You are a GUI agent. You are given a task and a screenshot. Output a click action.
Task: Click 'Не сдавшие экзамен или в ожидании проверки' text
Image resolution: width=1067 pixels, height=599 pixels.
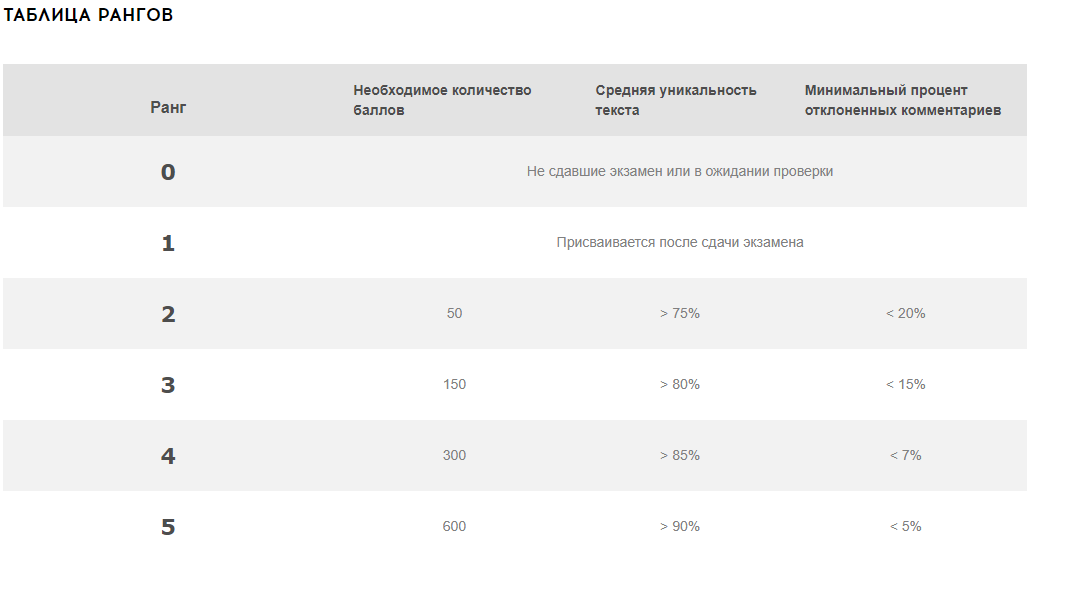pos(680,172)
